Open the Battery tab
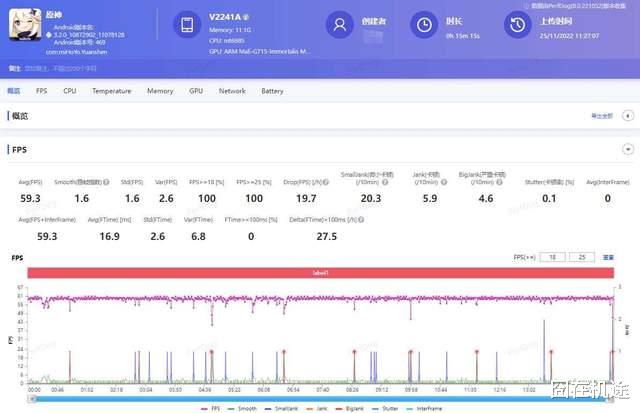640x413 pixels. [x=272, y=91]
